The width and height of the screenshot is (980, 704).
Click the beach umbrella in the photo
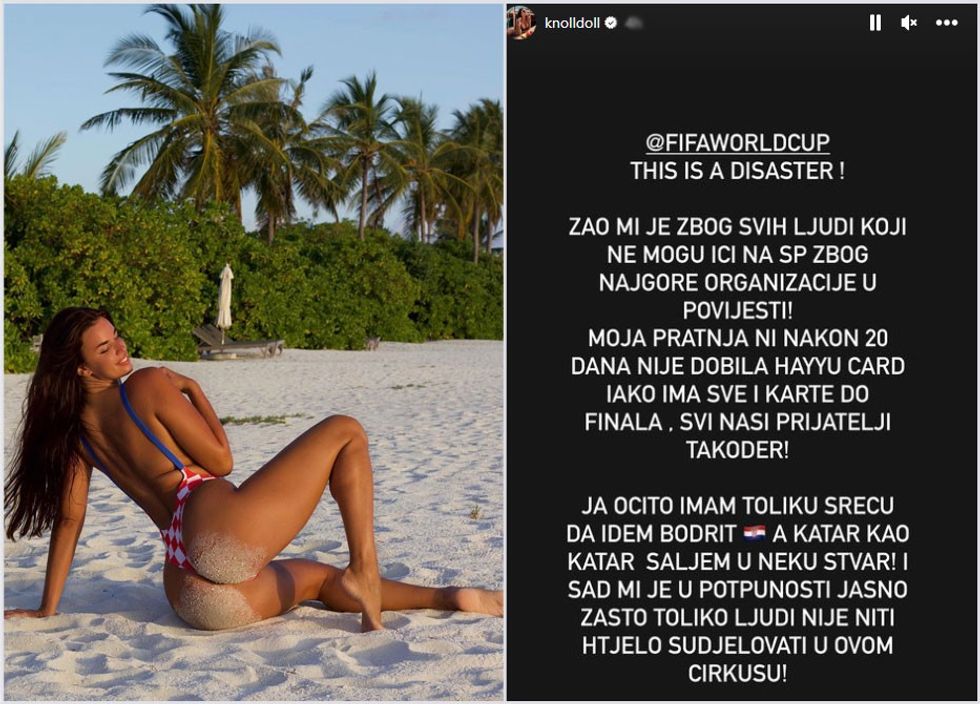pyautogui.click(x=224, y=300)
